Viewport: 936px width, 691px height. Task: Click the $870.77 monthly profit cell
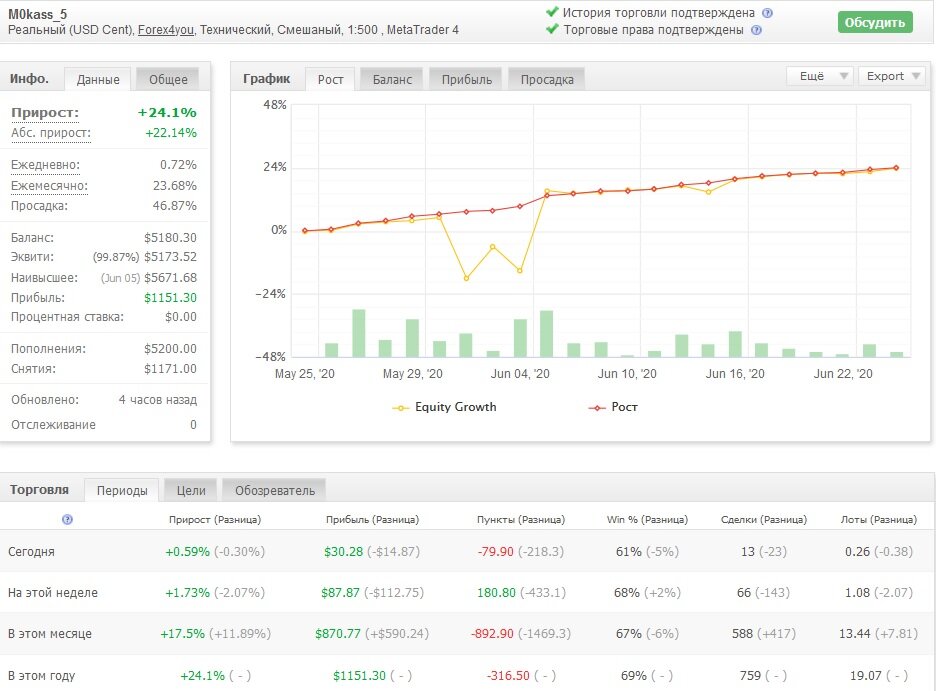[x=338, y=634]
